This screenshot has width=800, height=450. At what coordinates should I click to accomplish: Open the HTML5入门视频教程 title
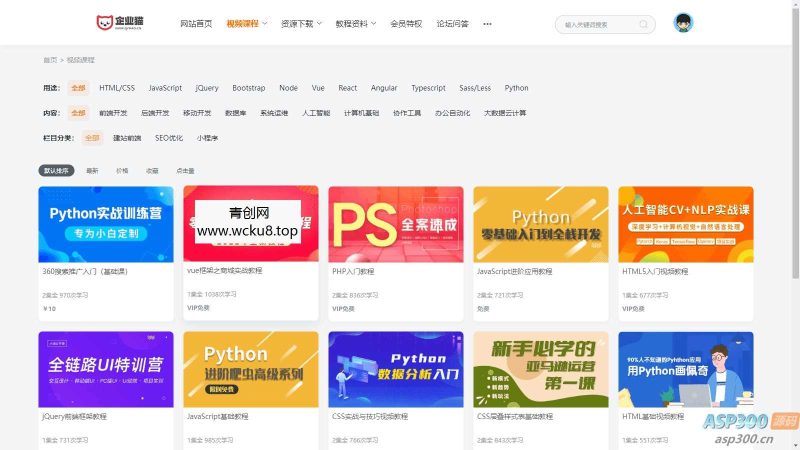click(x=655, y=271)
